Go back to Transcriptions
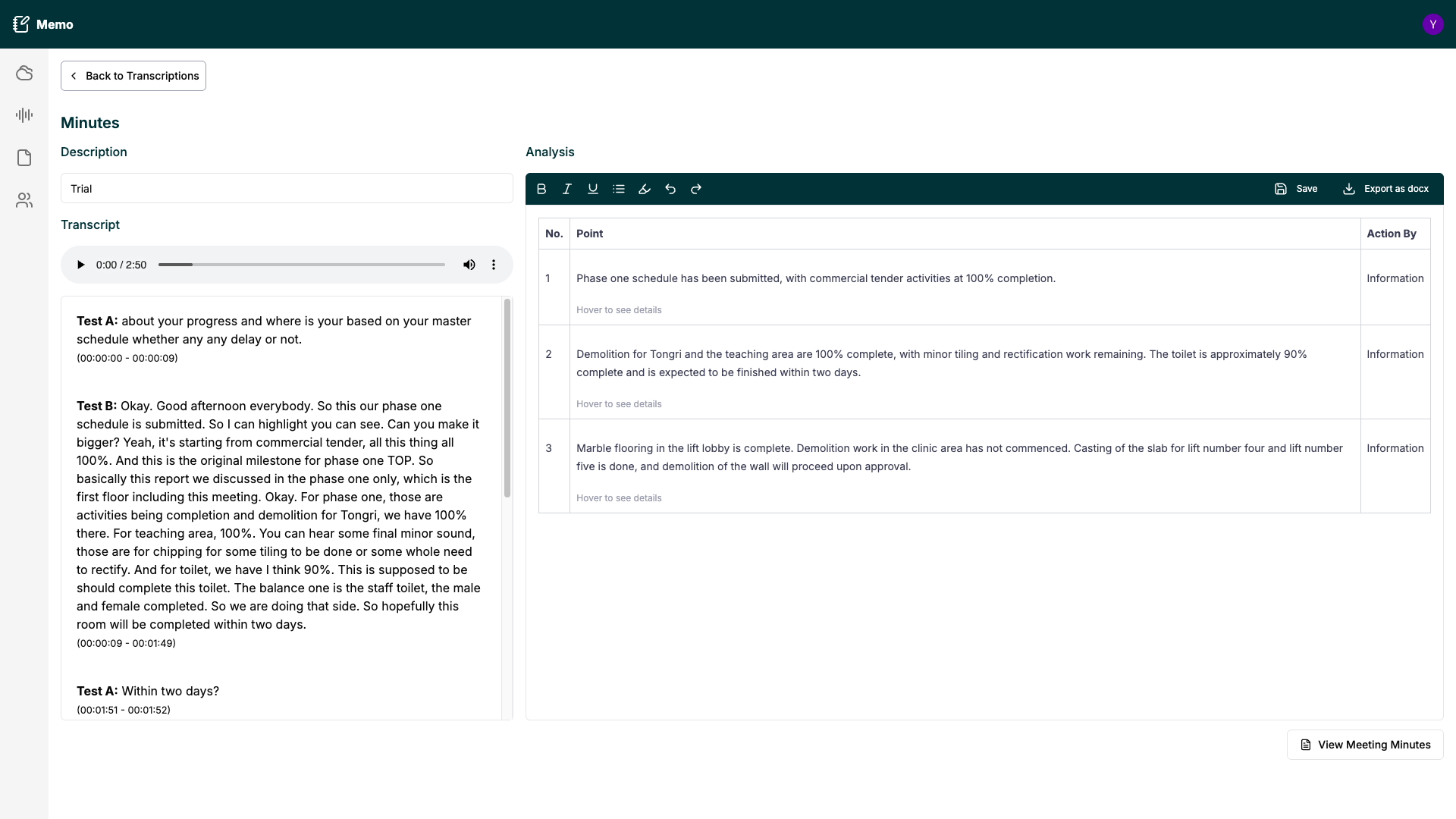Viewport: 1456px width, 819px height. (133, 76)
